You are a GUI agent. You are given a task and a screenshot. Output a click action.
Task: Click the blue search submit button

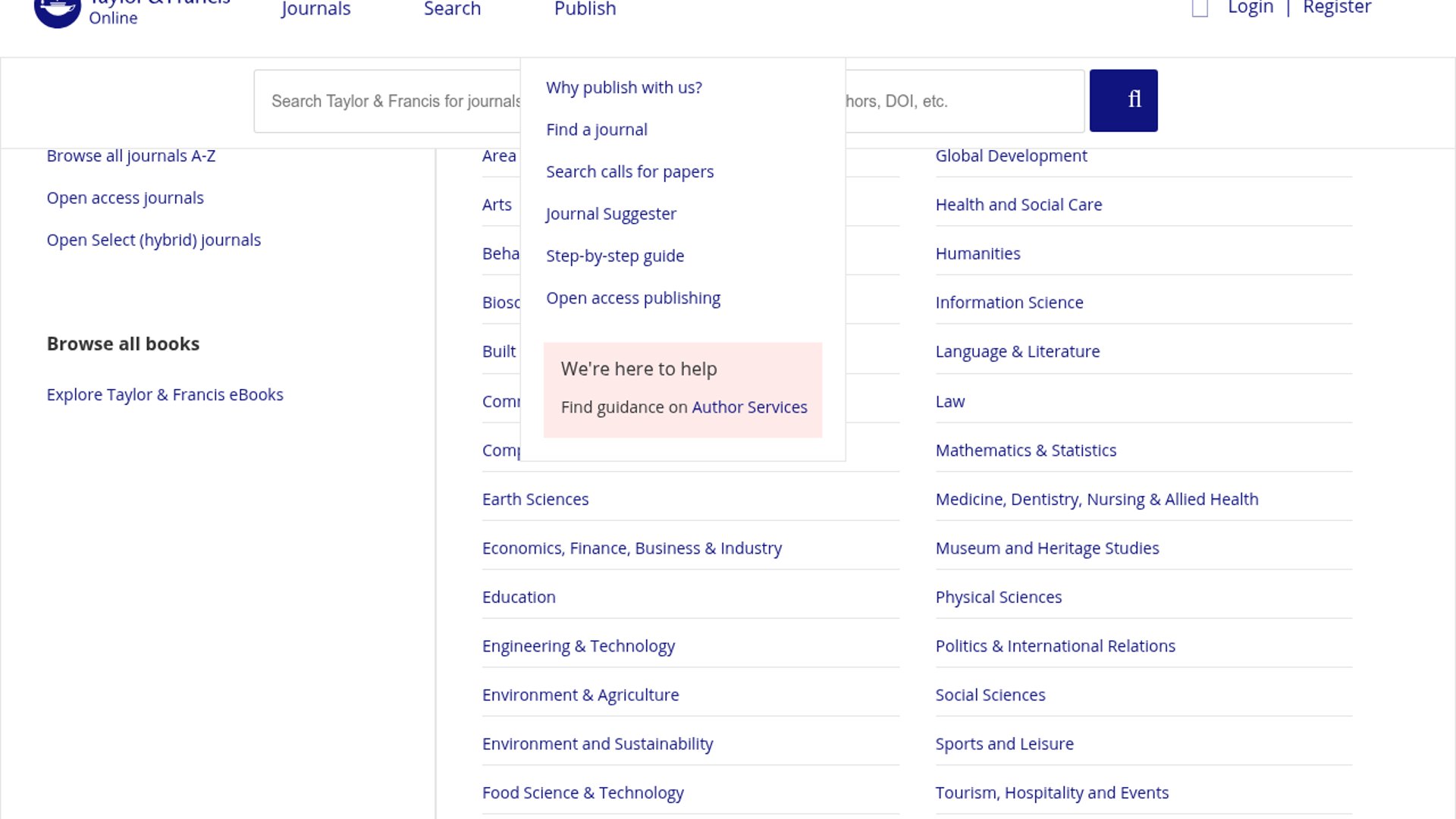pos(1123,100)
